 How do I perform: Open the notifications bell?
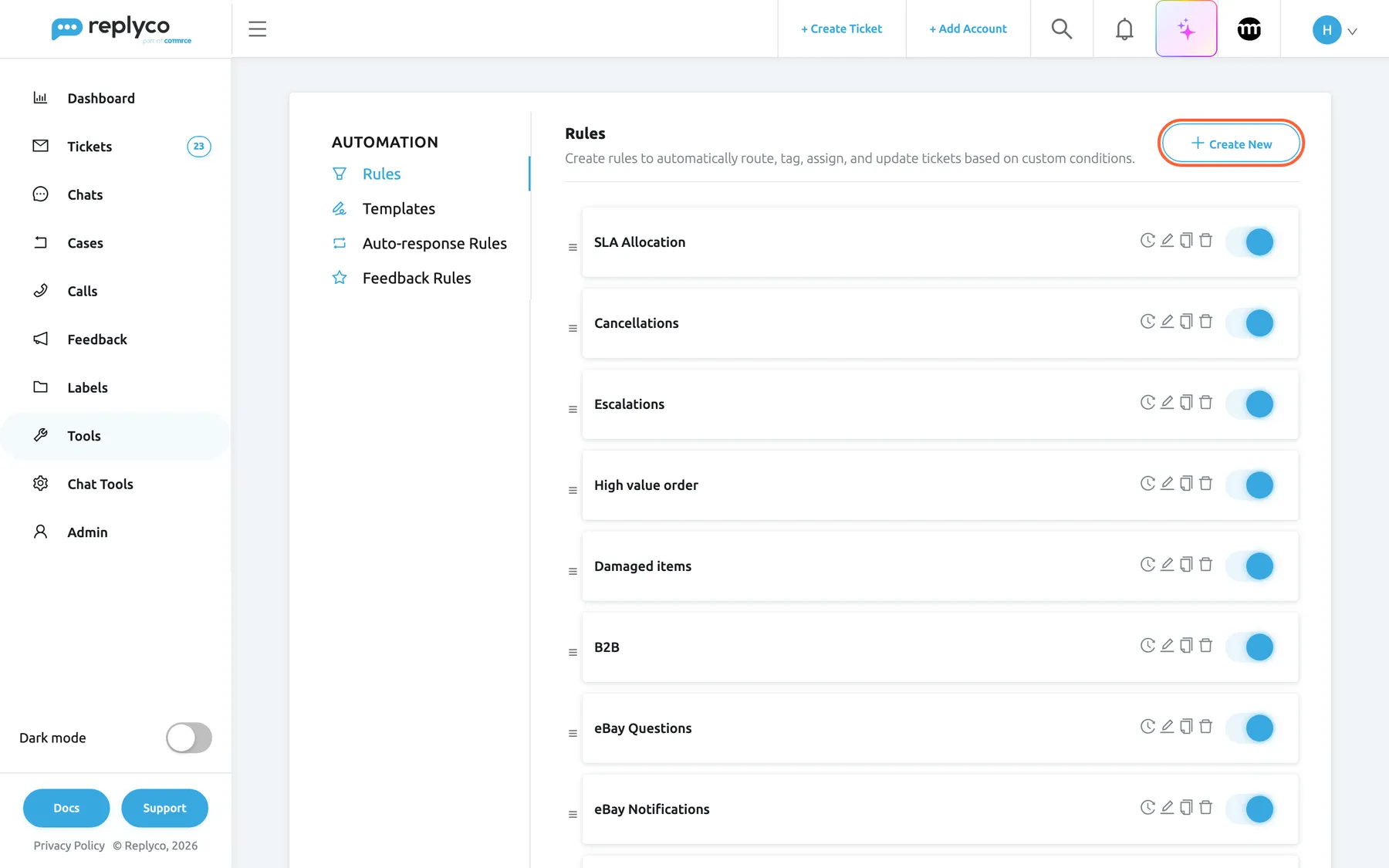[x=1124, y=29]
